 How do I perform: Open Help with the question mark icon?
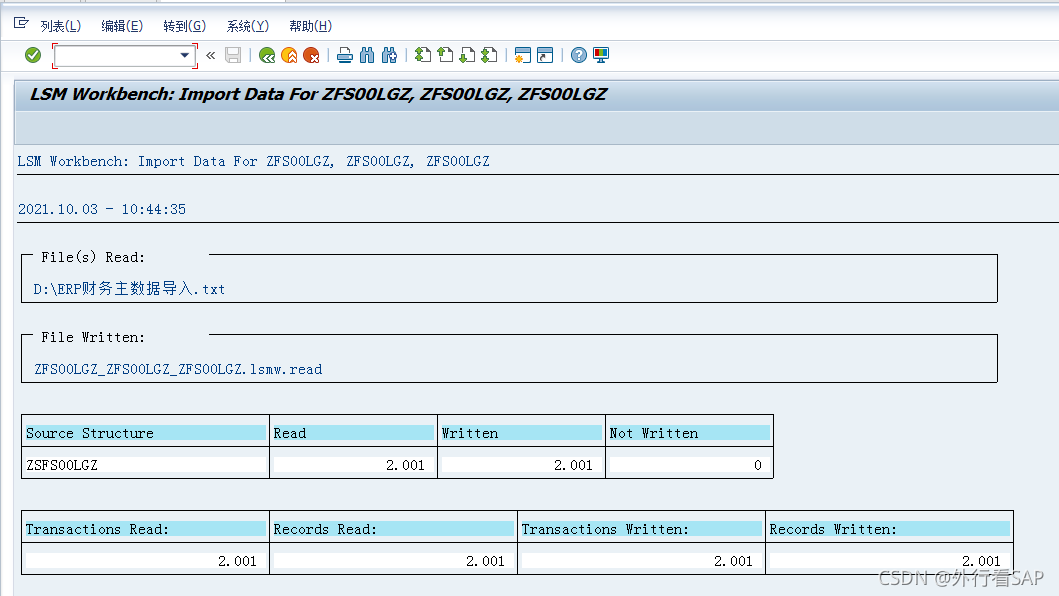click(579, 55)
